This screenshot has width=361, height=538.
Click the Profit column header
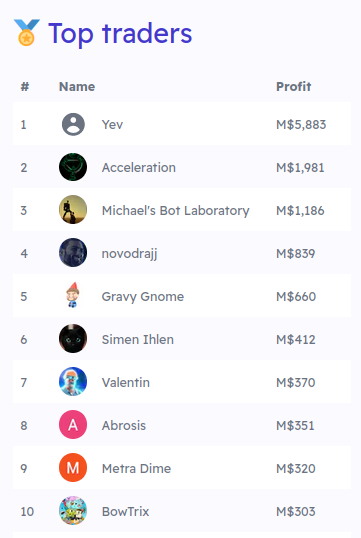point(293,86)
